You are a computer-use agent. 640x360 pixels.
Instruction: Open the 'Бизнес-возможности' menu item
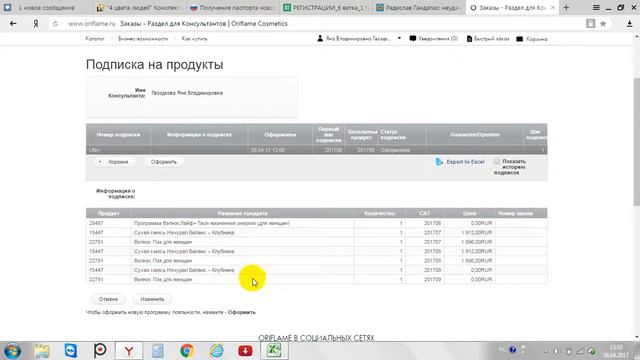pyautogui.click(x=143, y=38)
